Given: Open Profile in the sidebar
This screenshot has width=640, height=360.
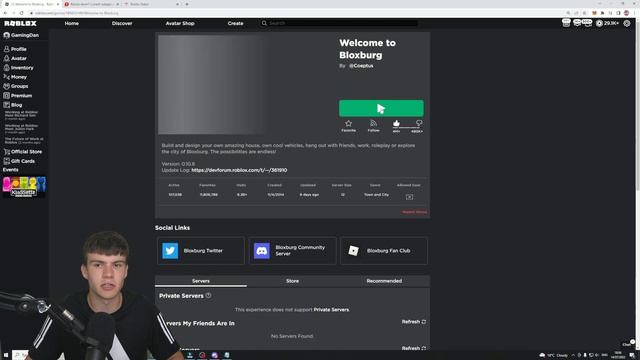Looking at the screenshot, I should [x=15, y=49].
